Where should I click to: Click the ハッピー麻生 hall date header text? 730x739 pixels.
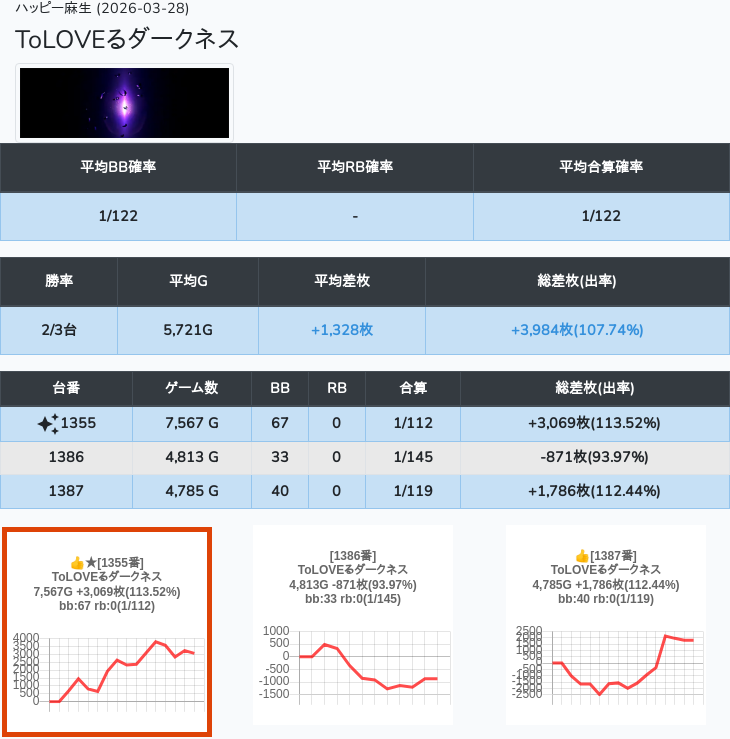tap(102, 9)
